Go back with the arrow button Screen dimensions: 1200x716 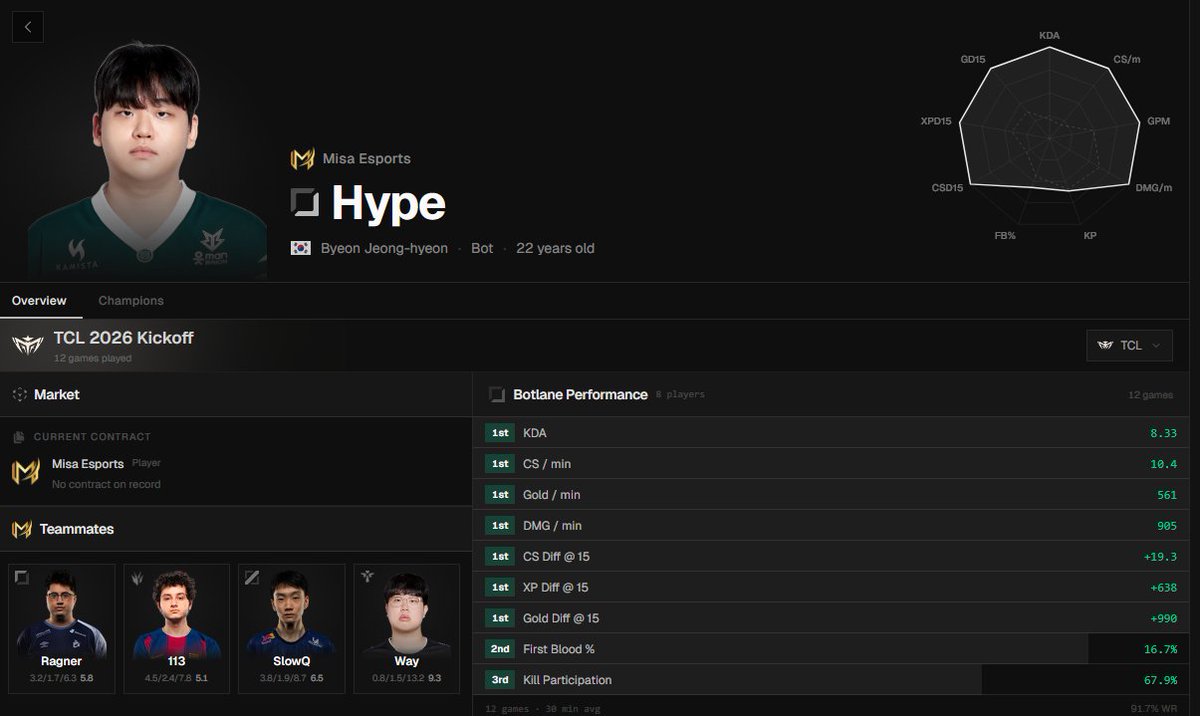(x=27, y=27)
